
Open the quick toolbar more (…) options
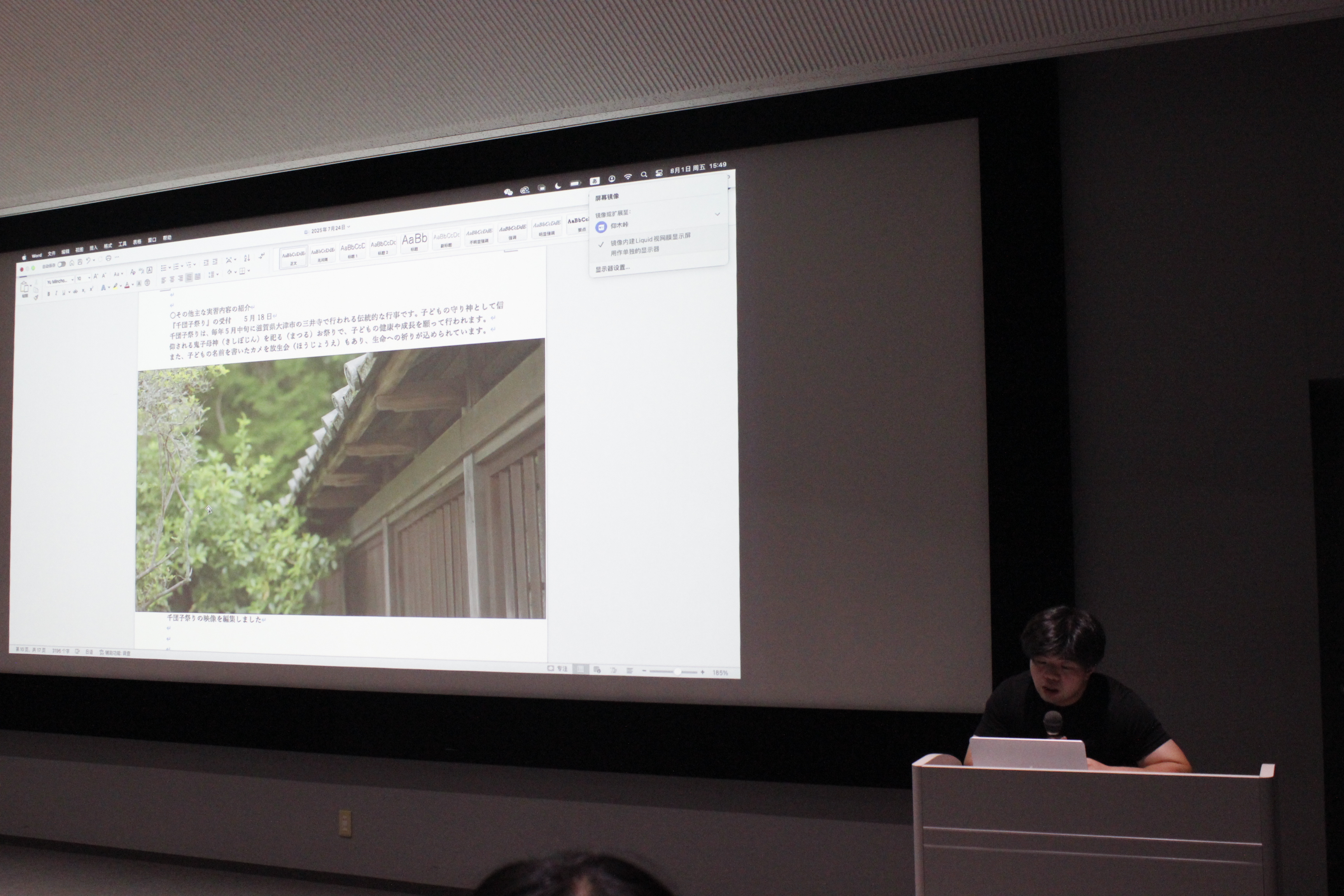(x=117, y=257)
